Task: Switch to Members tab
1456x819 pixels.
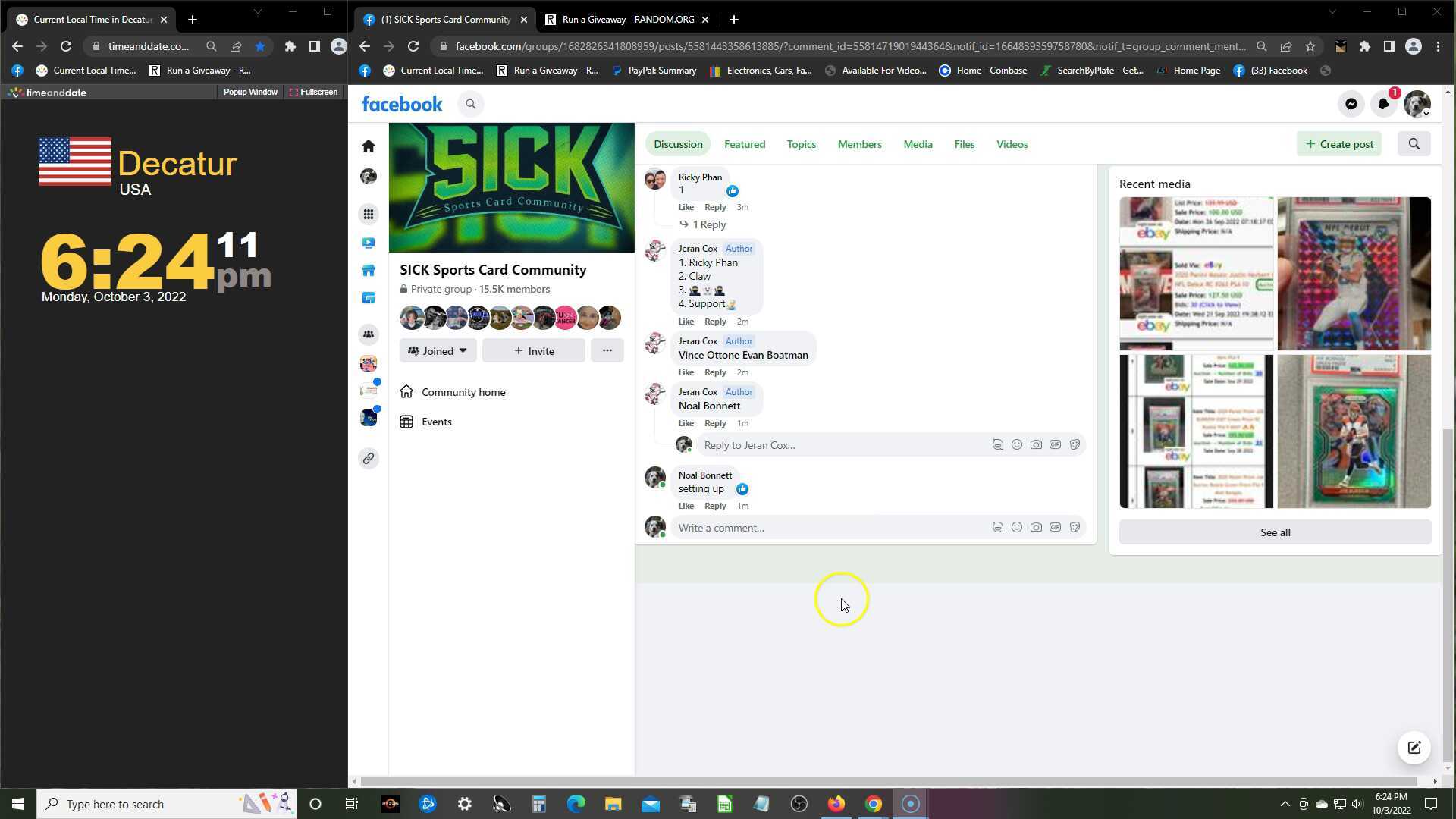Action: [859, 144]
